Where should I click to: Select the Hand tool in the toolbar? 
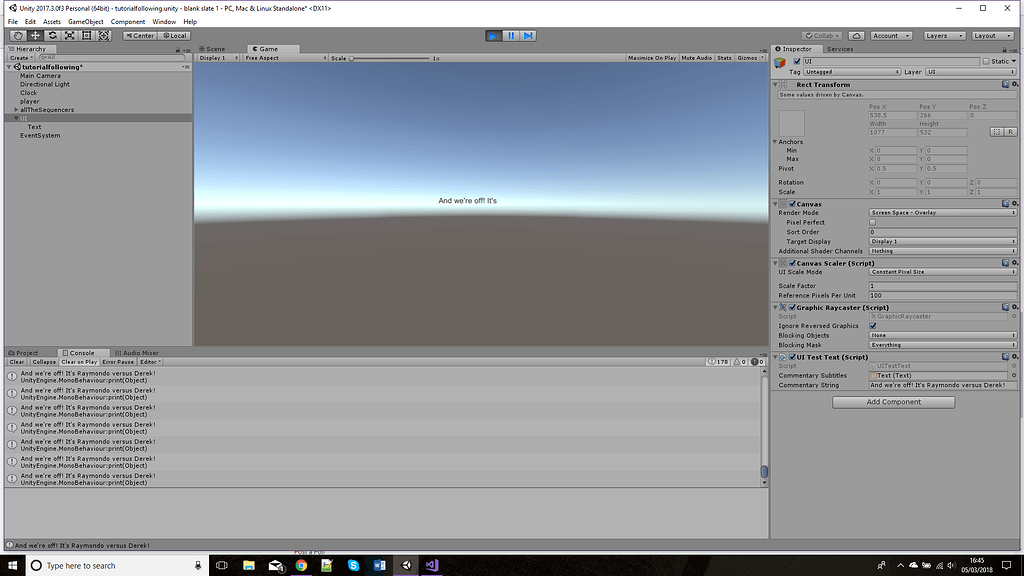[18, 35]
